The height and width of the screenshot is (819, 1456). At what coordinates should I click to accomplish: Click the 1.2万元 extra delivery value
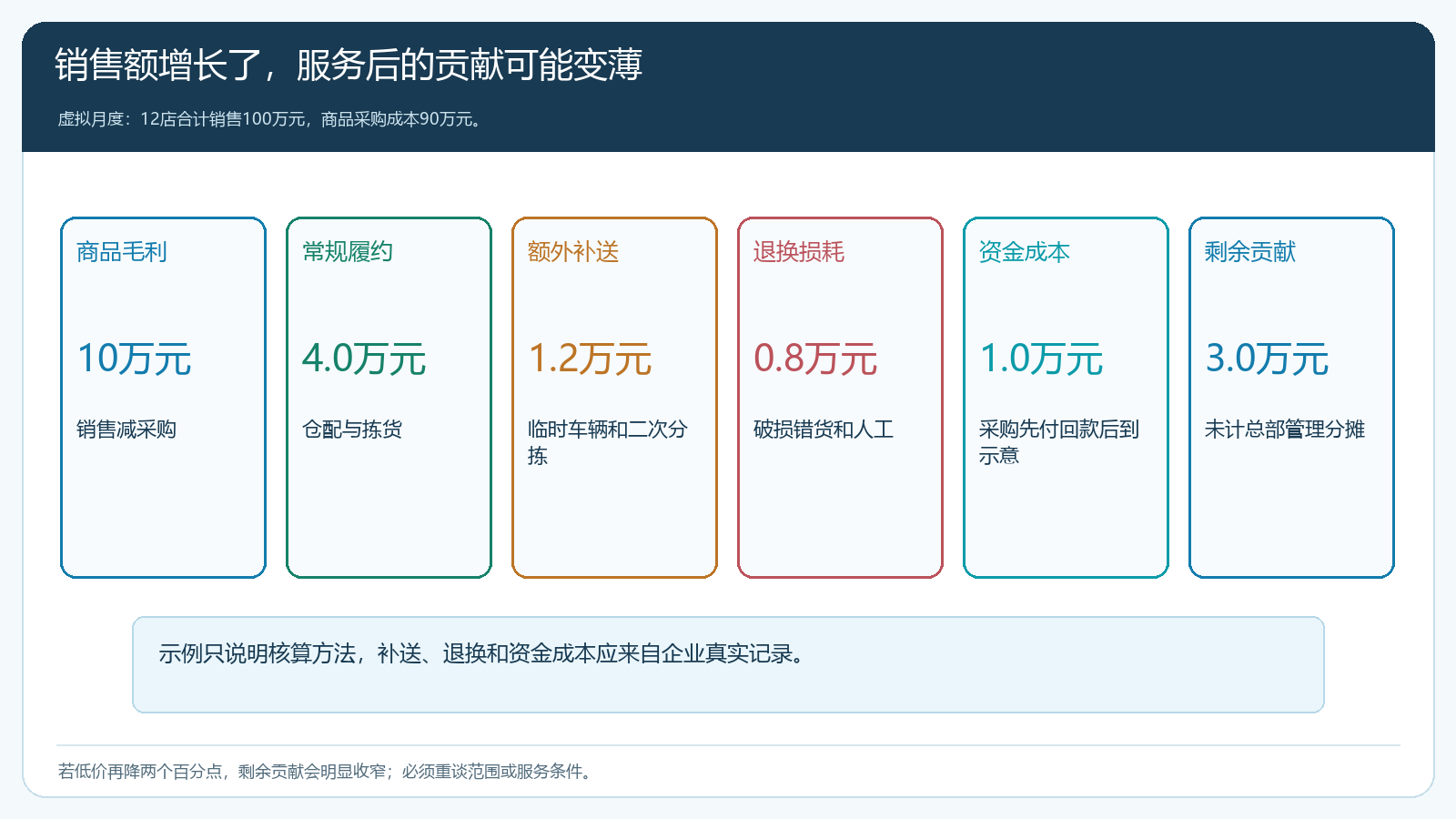click(x=590, y=359)
